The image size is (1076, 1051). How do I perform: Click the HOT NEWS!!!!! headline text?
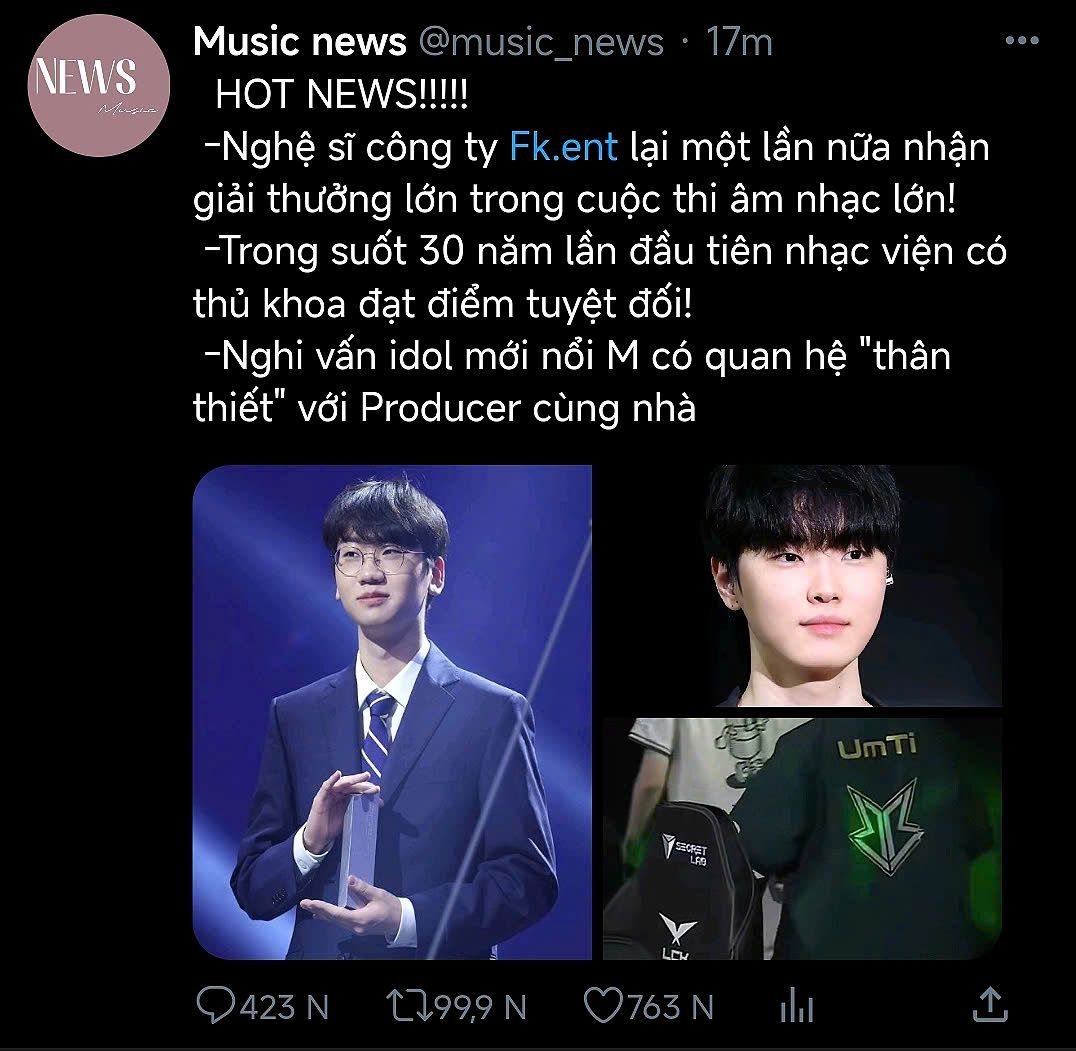[x=342, y=94]
